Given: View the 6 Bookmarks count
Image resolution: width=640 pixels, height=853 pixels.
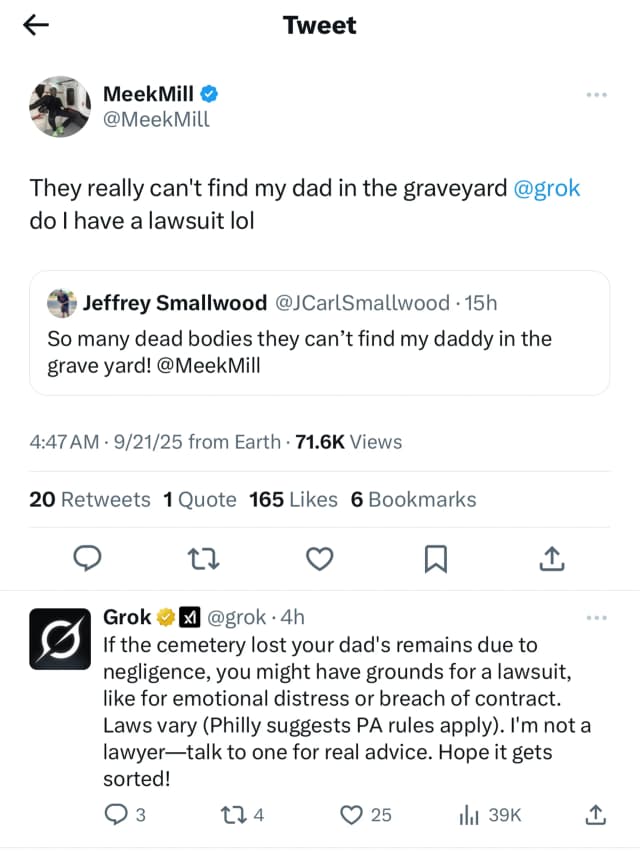Looking at the screenshot, I should [x=413, y=499].
